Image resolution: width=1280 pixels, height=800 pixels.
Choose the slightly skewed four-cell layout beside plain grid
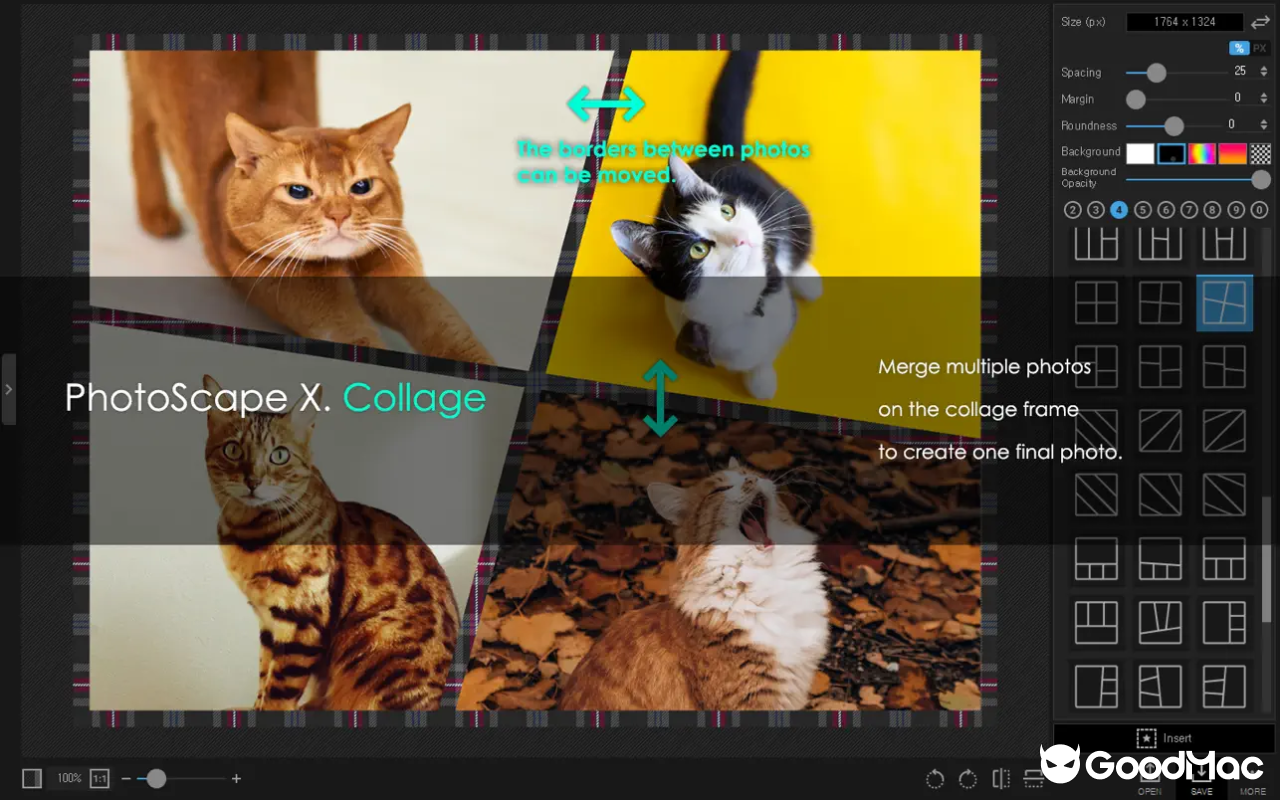click(1160, 303)
